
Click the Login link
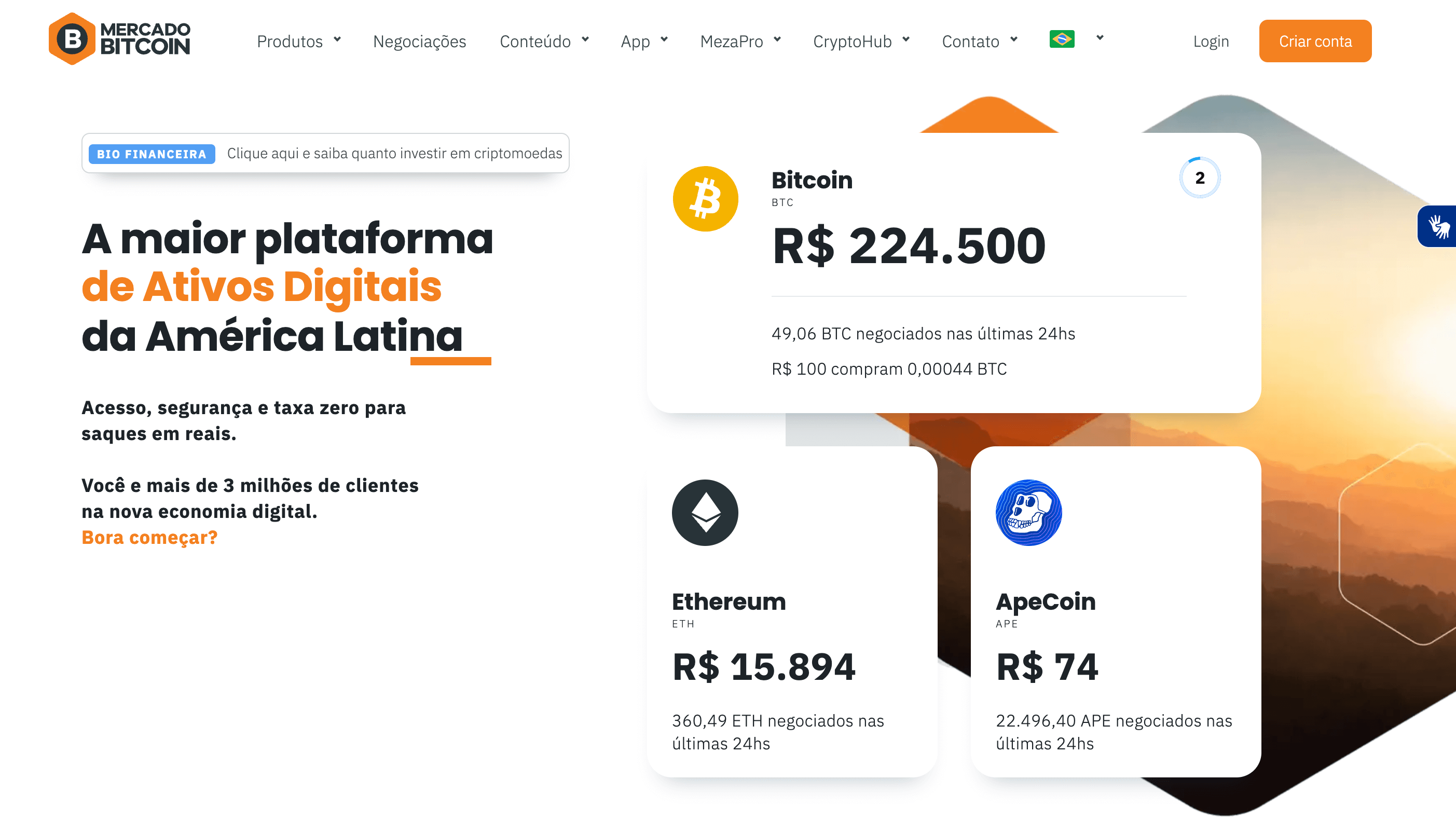1211,42
